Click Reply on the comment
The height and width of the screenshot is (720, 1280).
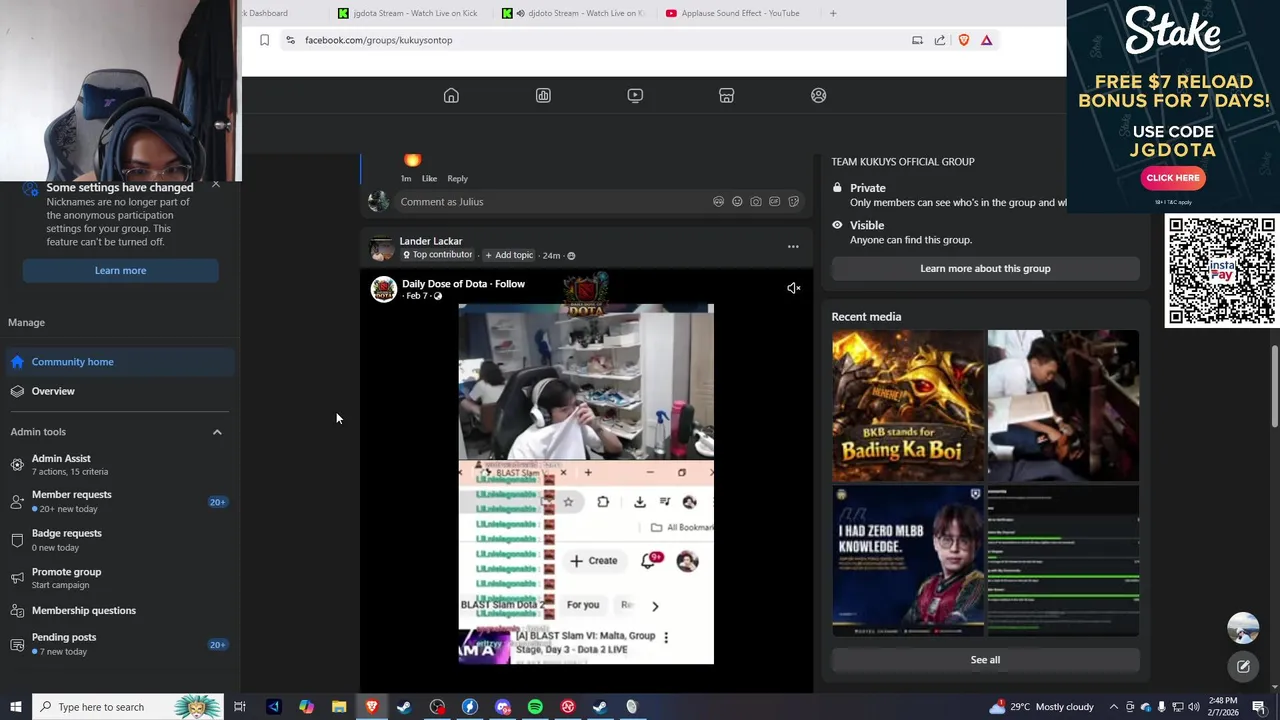457,178
